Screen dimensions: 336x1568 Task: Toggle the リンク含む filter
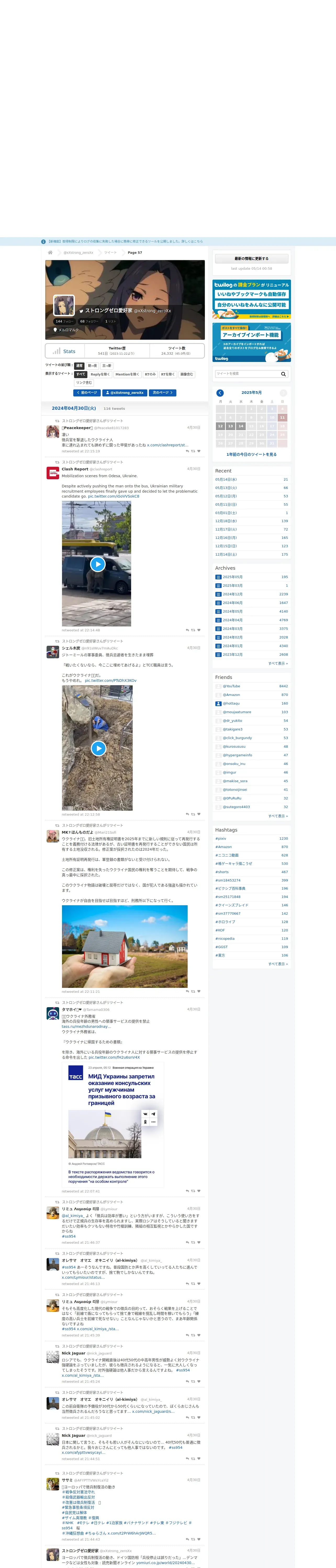[84, 383]
